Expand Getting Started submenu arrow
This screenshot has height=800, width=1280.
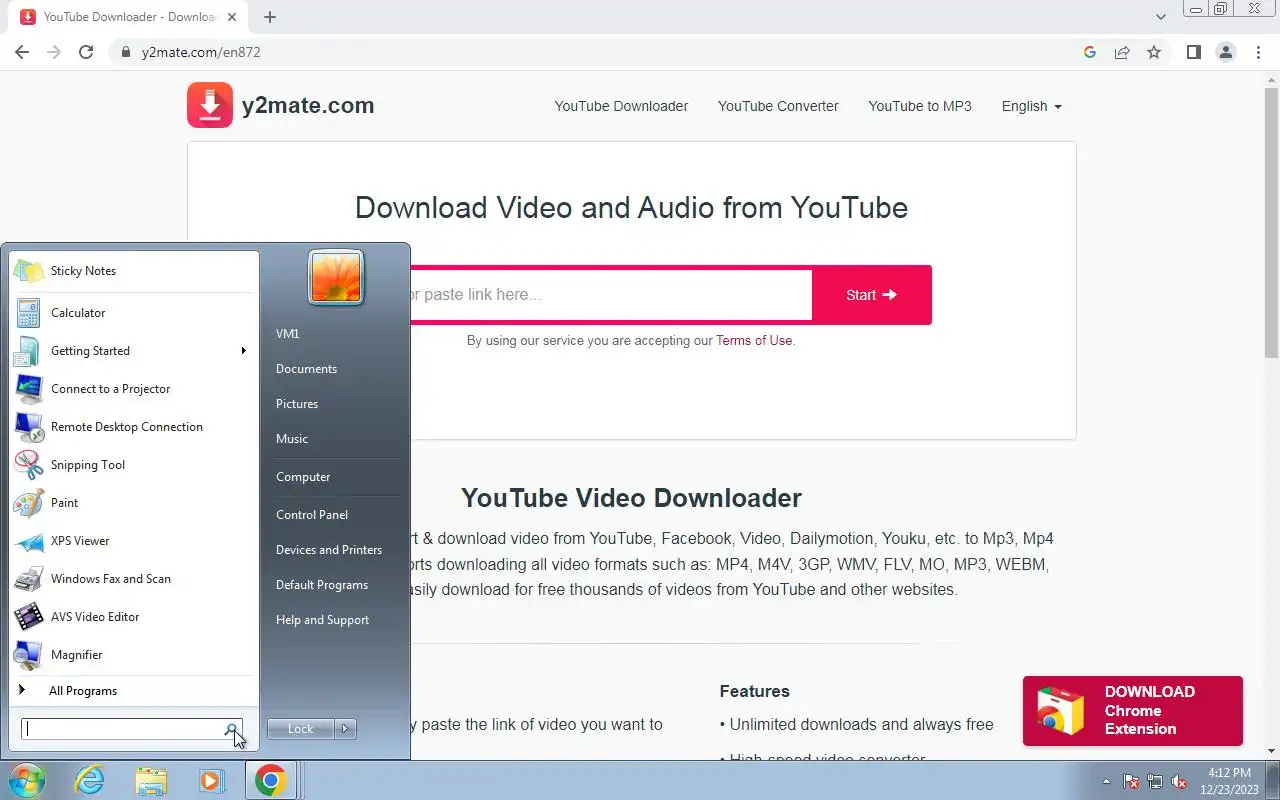[x=243, y=351]
